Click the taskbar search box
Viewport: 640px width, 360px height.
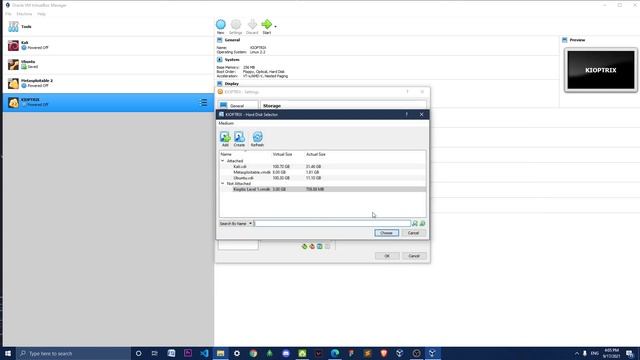[73, 353]
